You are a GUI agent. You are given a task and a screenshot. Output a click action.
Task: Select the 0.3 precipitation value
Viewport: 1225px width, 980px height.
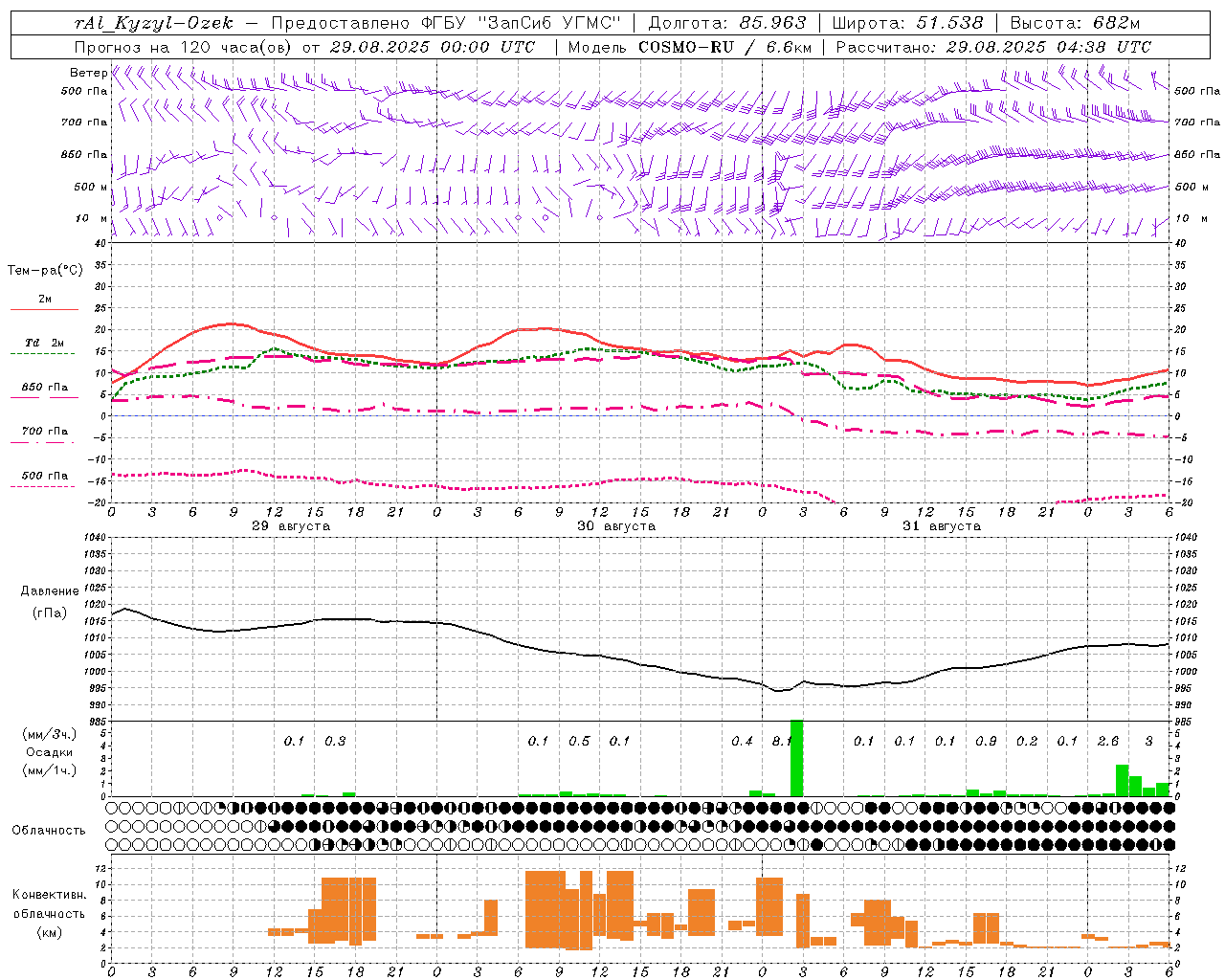point(335,741)
